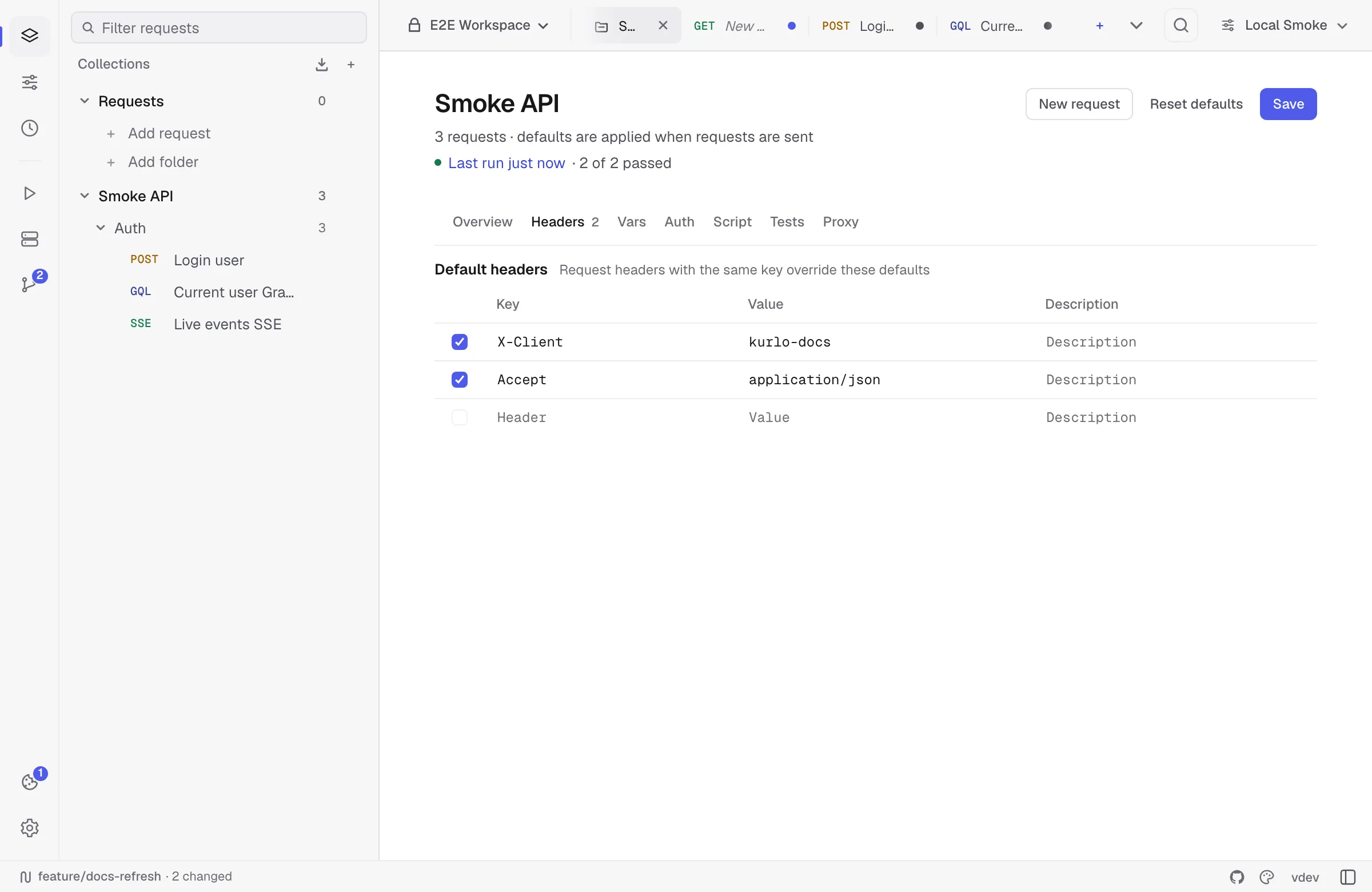
Task: Open the Settings gear icon
Action: [x=29, y=828]
